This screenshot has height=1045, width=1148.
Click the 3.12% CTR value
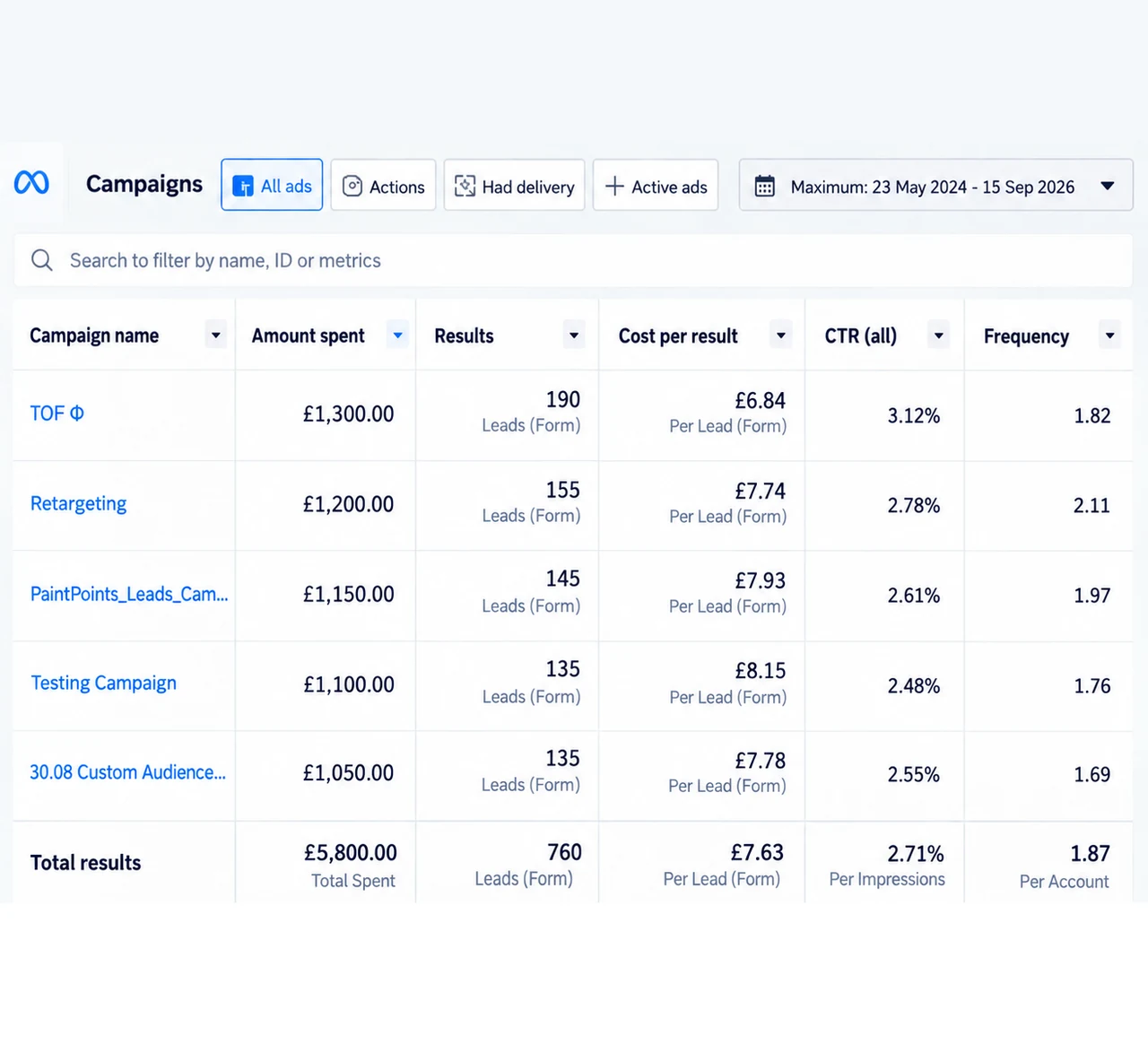pyautogui.click(x=913, y=415)
